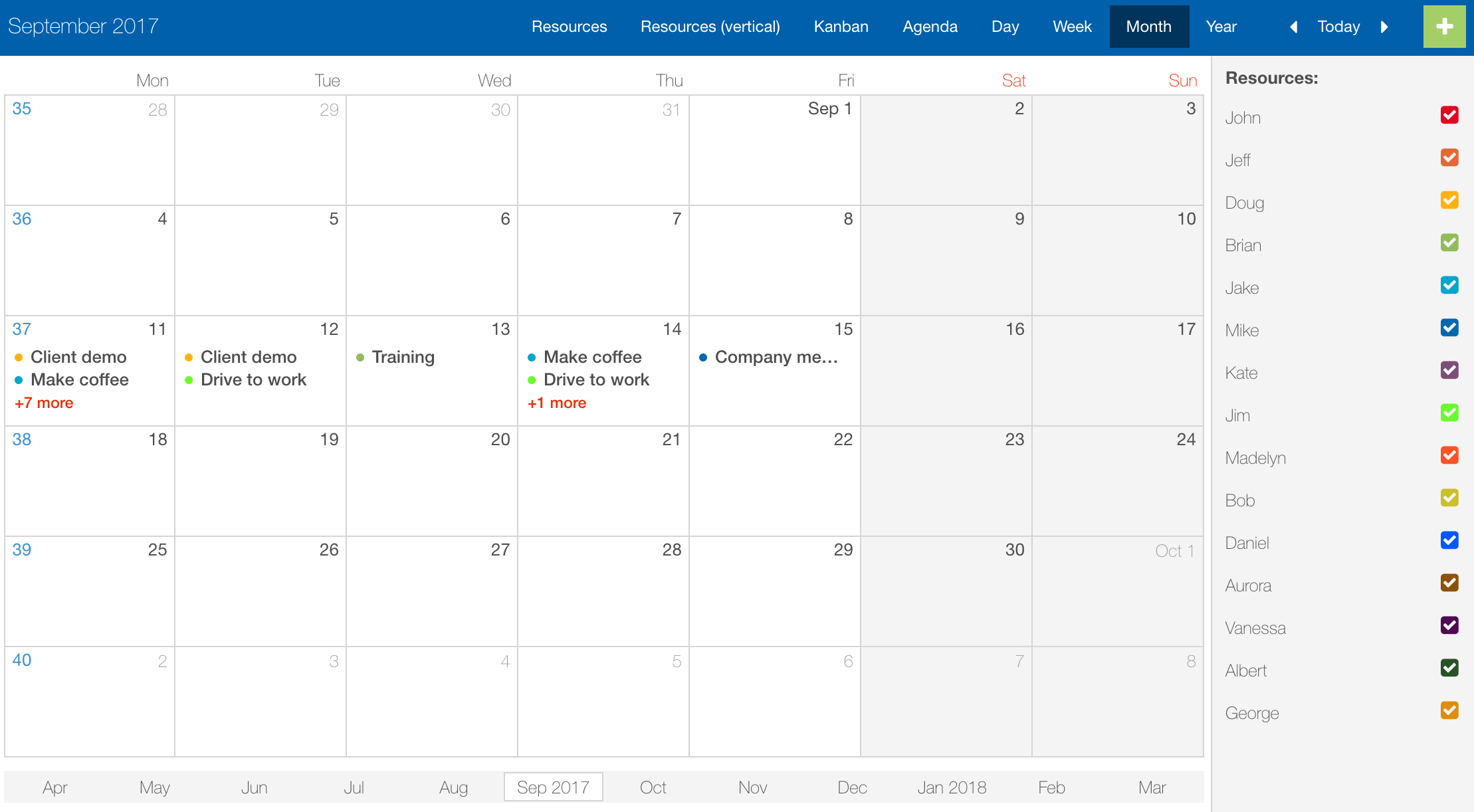Switch to the Agenda view tab
The image size is (1474, 812).
930,27
